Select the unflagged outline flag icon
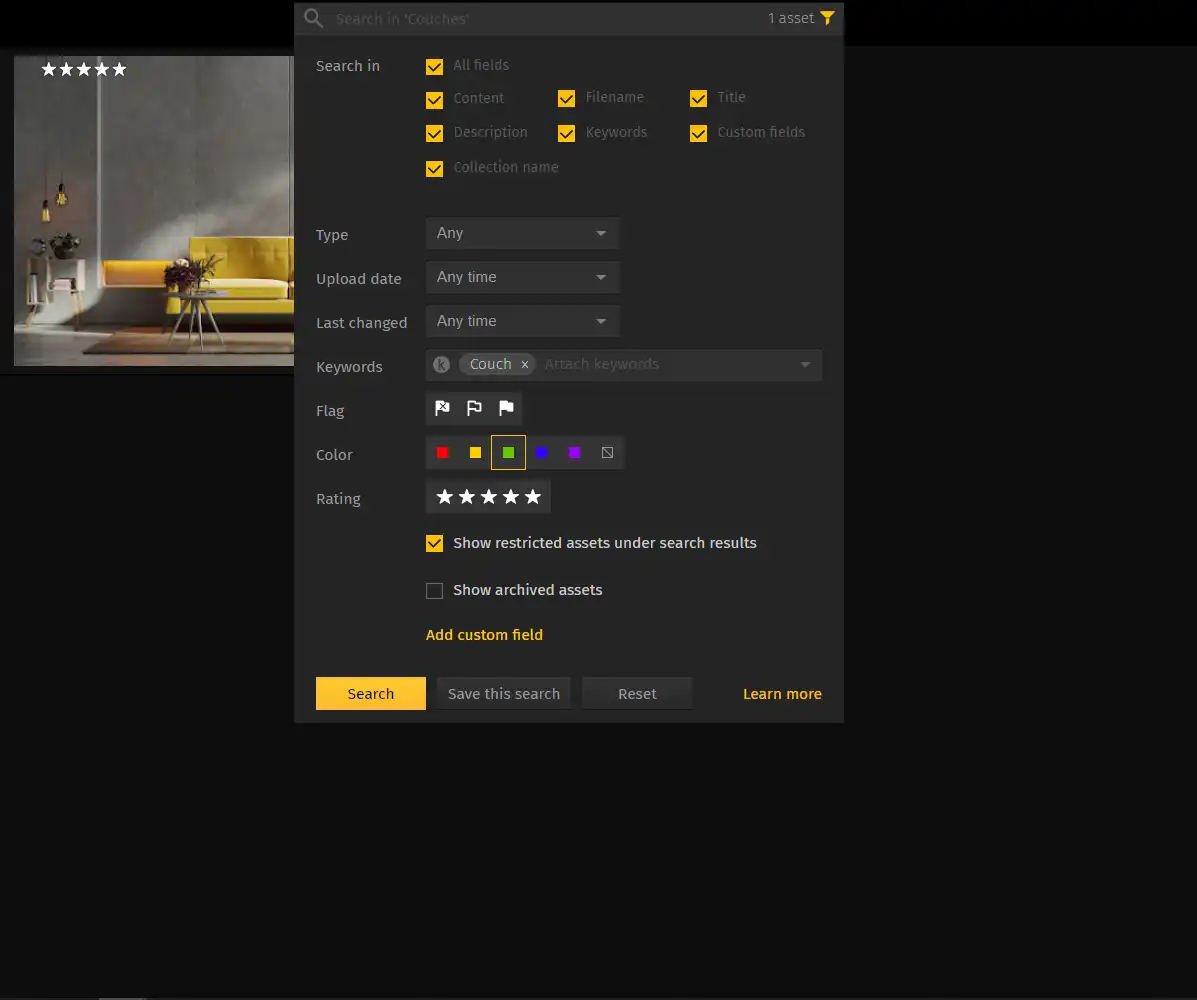1197x1000 pixels. pos(474,408)
